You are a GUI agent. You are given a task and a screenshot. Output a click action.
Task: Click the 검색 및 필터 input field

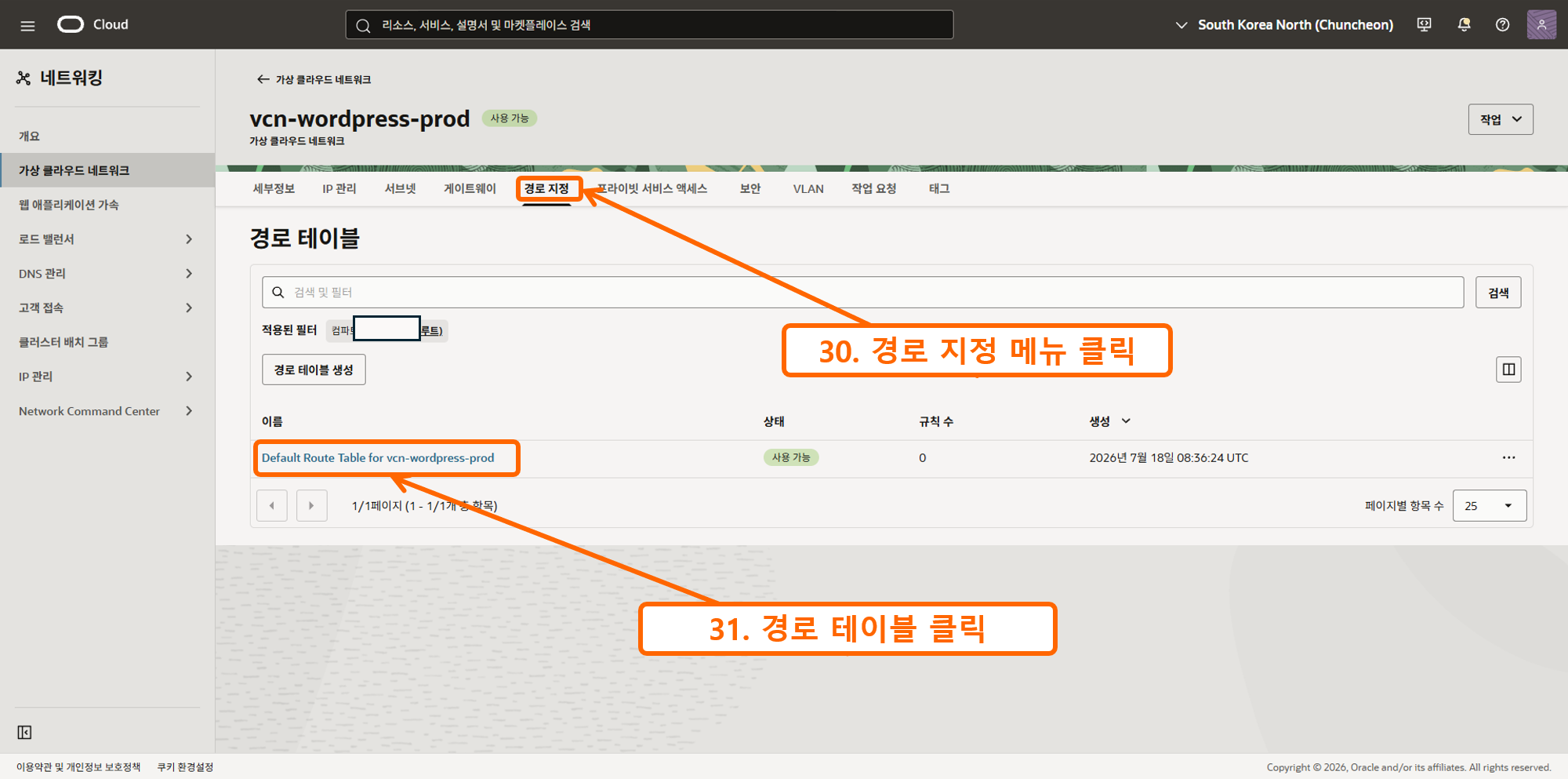pyautogui.click(x=862, y=293)
